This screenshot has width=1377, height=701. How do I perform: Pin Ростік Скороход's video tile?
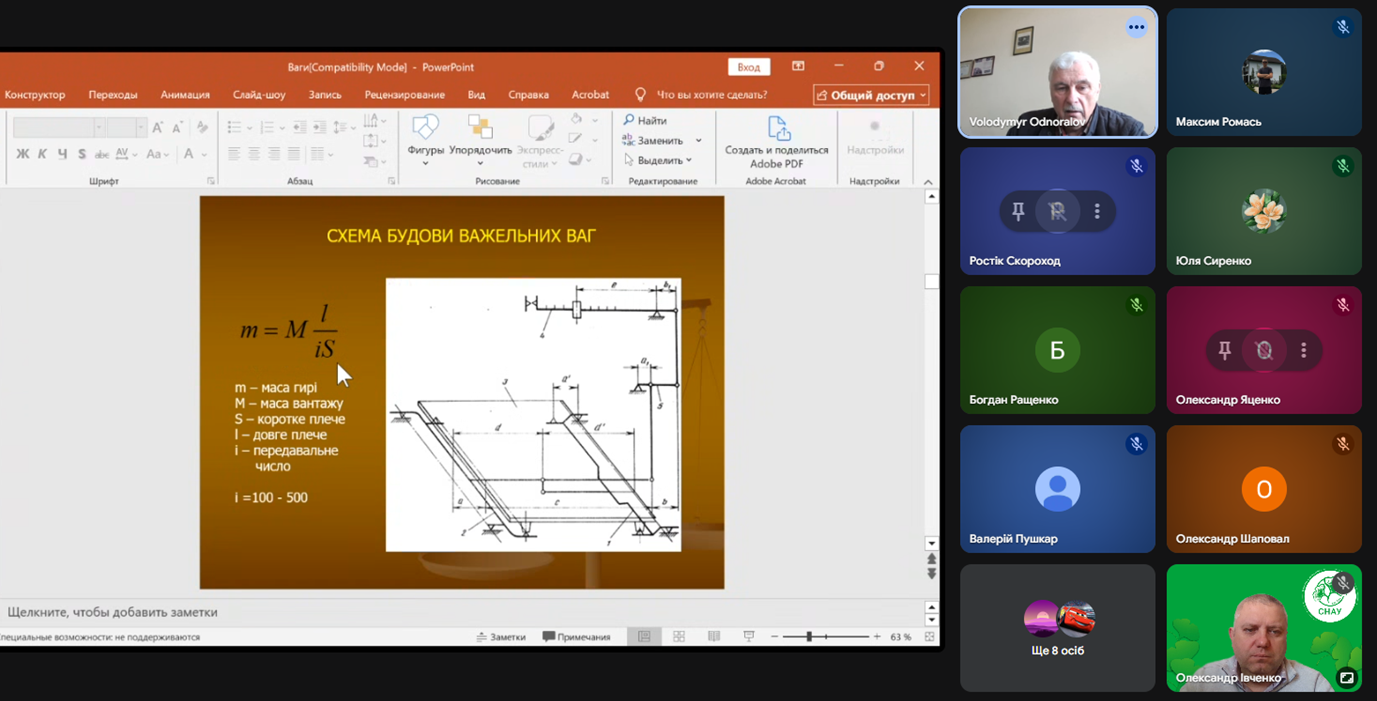coord(1018,211)
